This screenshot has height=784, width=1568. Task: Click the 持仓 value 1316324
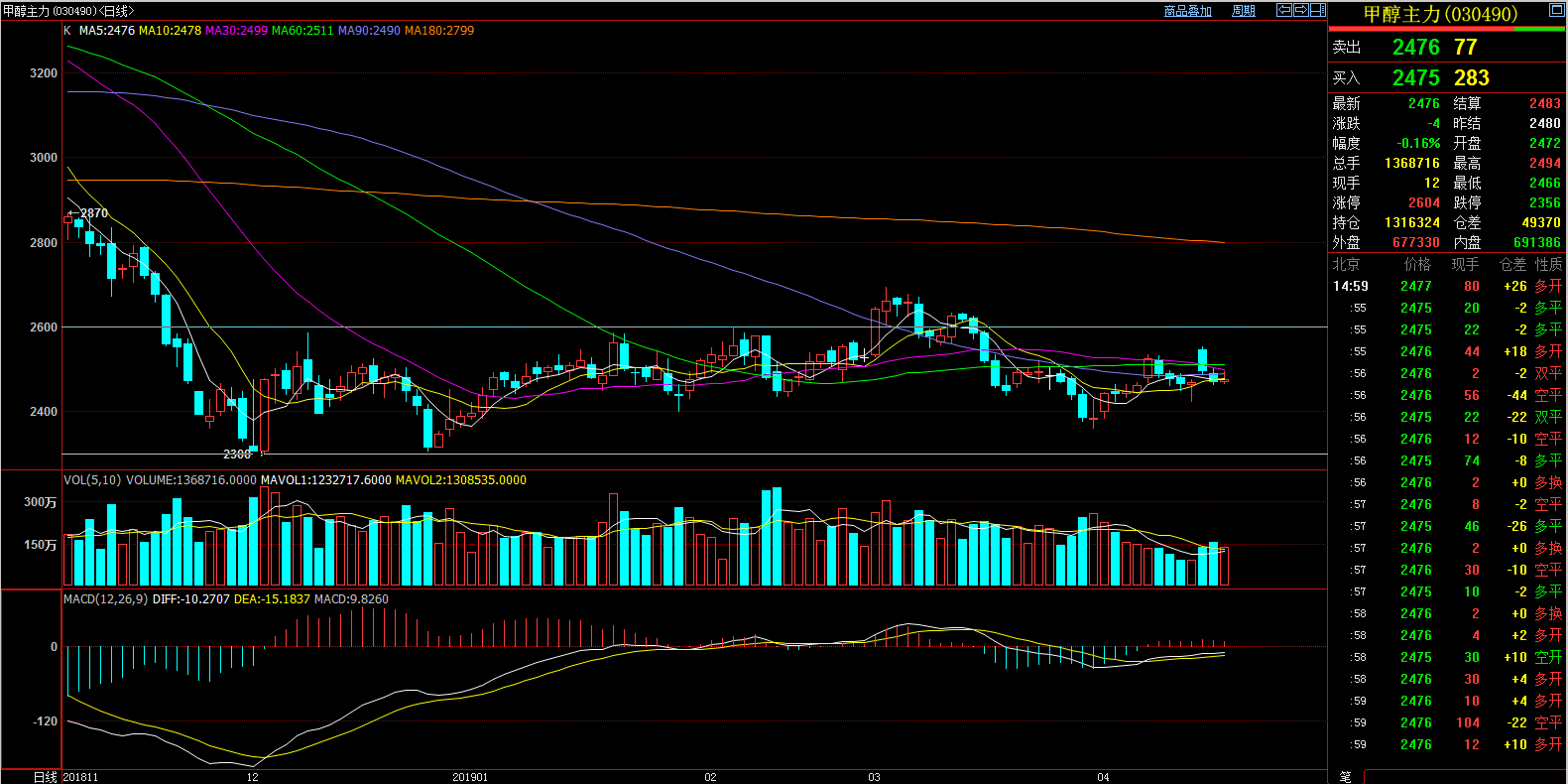click(1412, 222)
